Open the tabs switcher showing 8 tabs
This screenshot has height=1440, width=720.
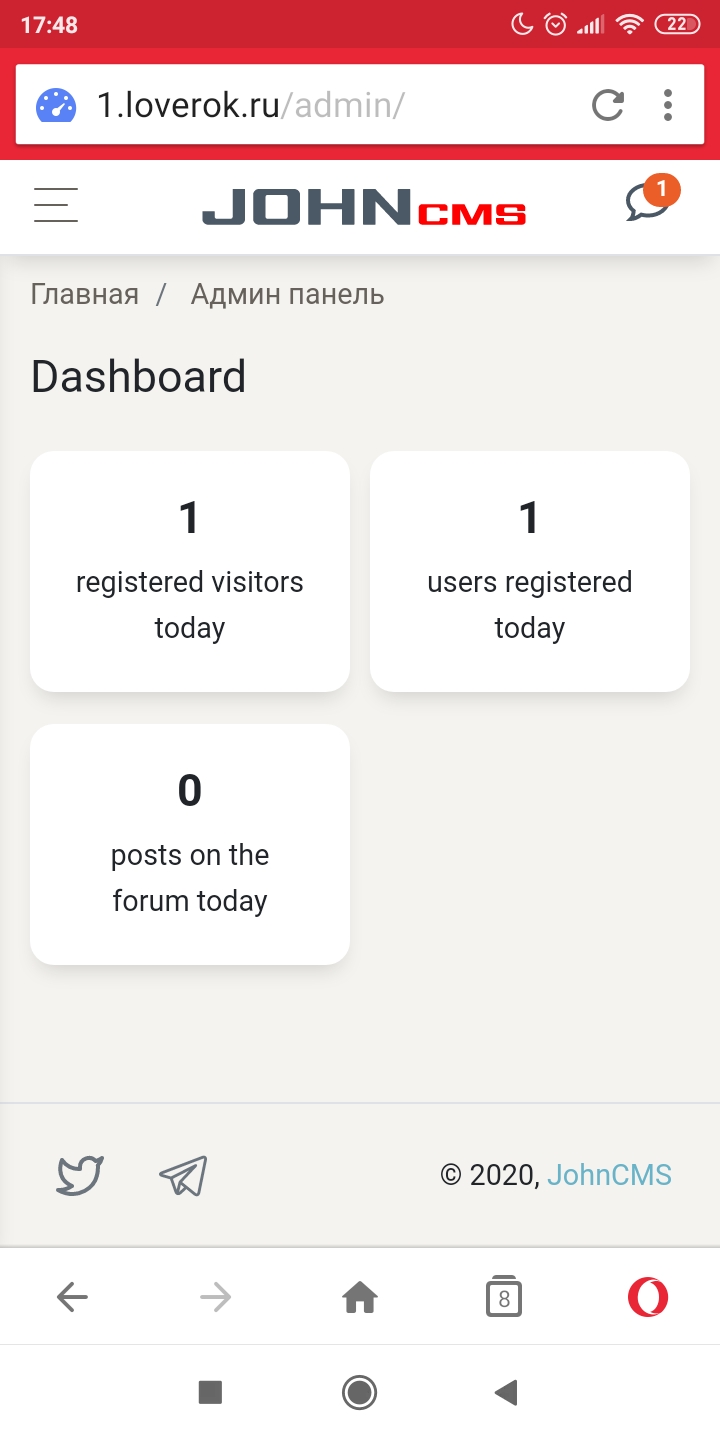click(x=504, y=1298)
